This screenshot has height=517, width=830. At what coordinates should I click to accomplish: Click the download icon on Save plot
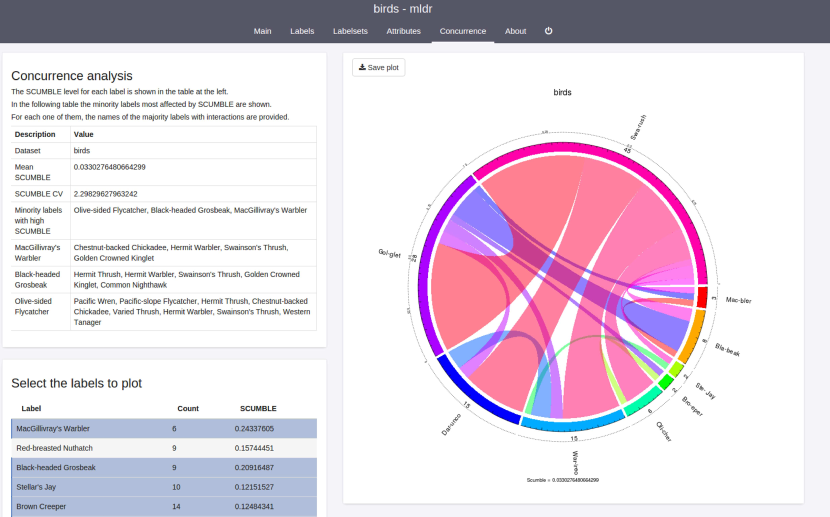[x=362, y=67]
